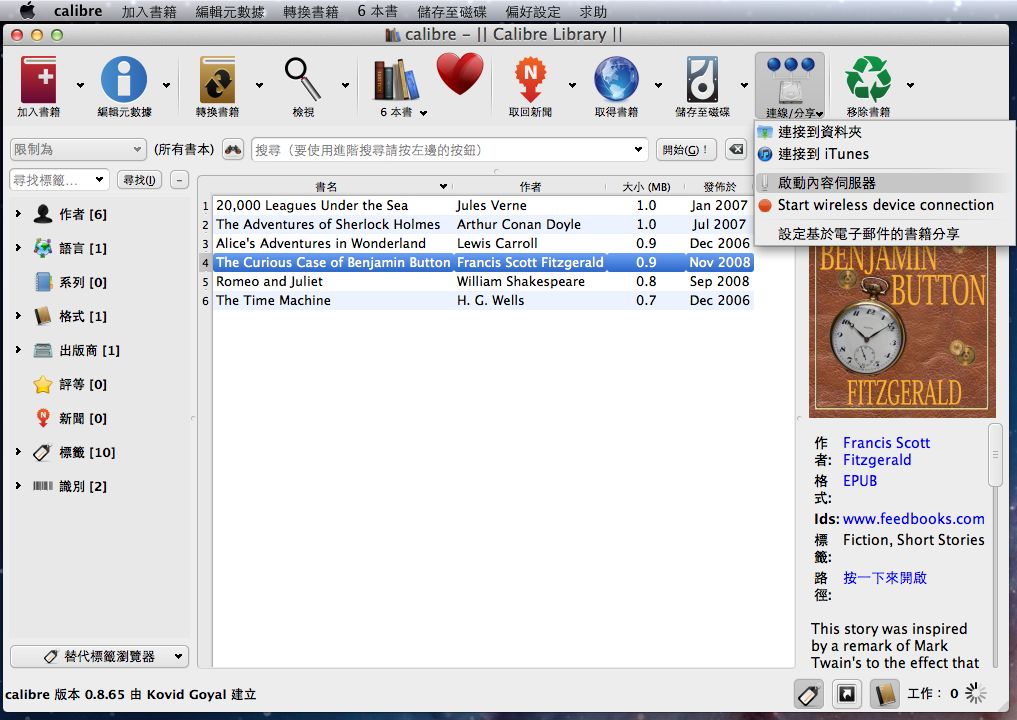Click the book details scrollbar
The width and height of the screenshot is (1017, 720).
(995, 455)
